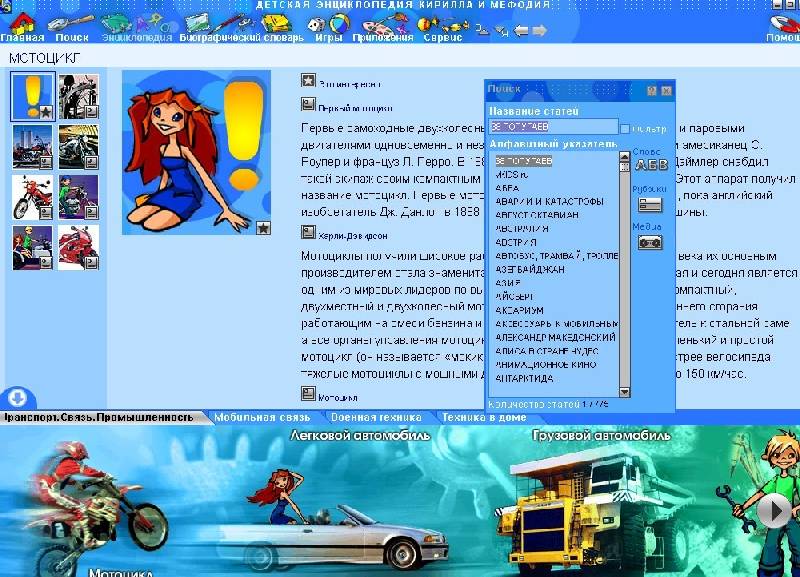This screenshot has height=577, width=800.
Task: Open the Энциклопедия section icon
Action: 137,27
